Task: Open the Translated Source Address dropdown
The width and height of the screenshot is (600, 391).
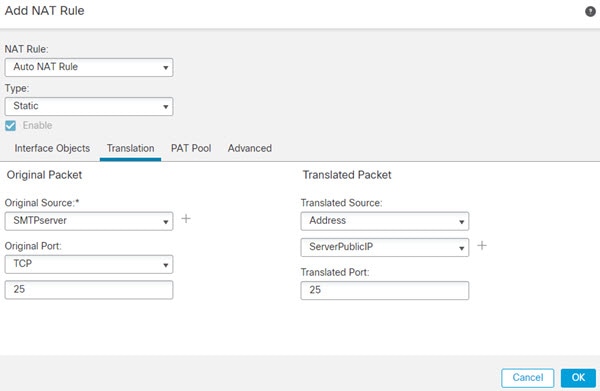Action: click(385, 221)
